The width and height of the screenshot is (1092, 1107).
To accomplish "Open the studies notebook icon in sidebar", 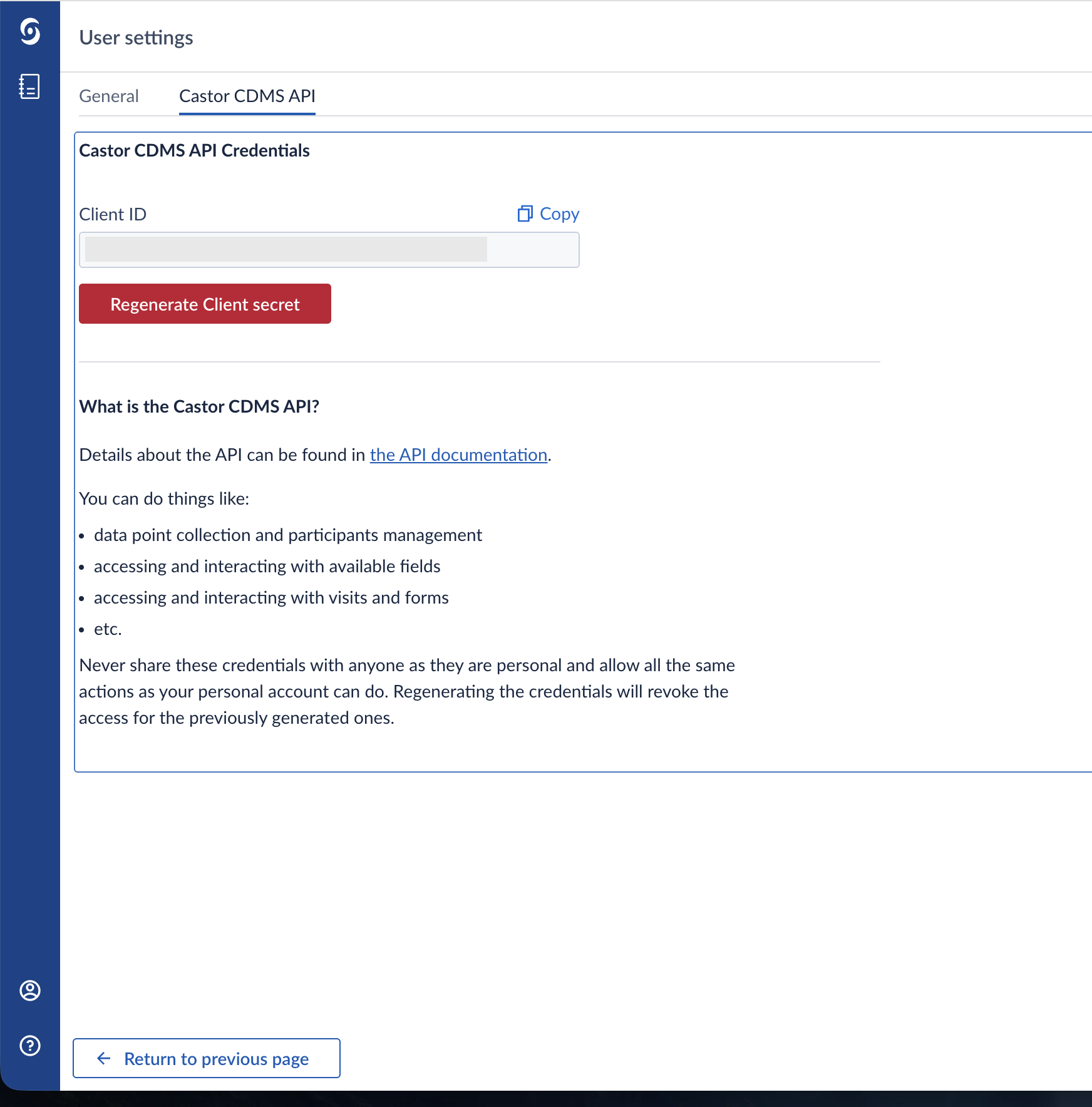I will pos(29,86).
